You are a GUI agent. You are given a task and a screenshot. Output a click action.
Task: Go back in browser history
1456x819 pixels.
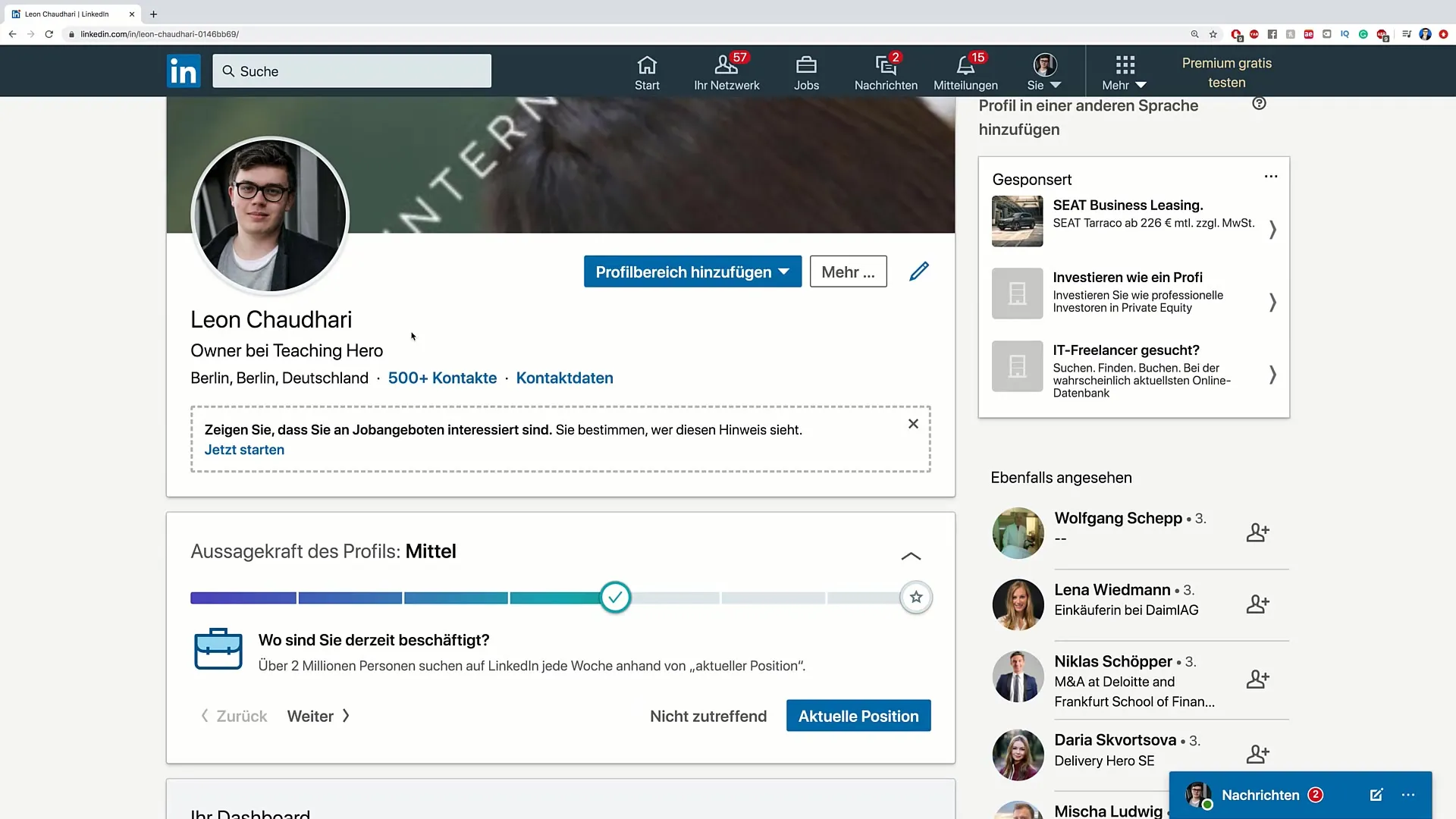pos(12,34)
